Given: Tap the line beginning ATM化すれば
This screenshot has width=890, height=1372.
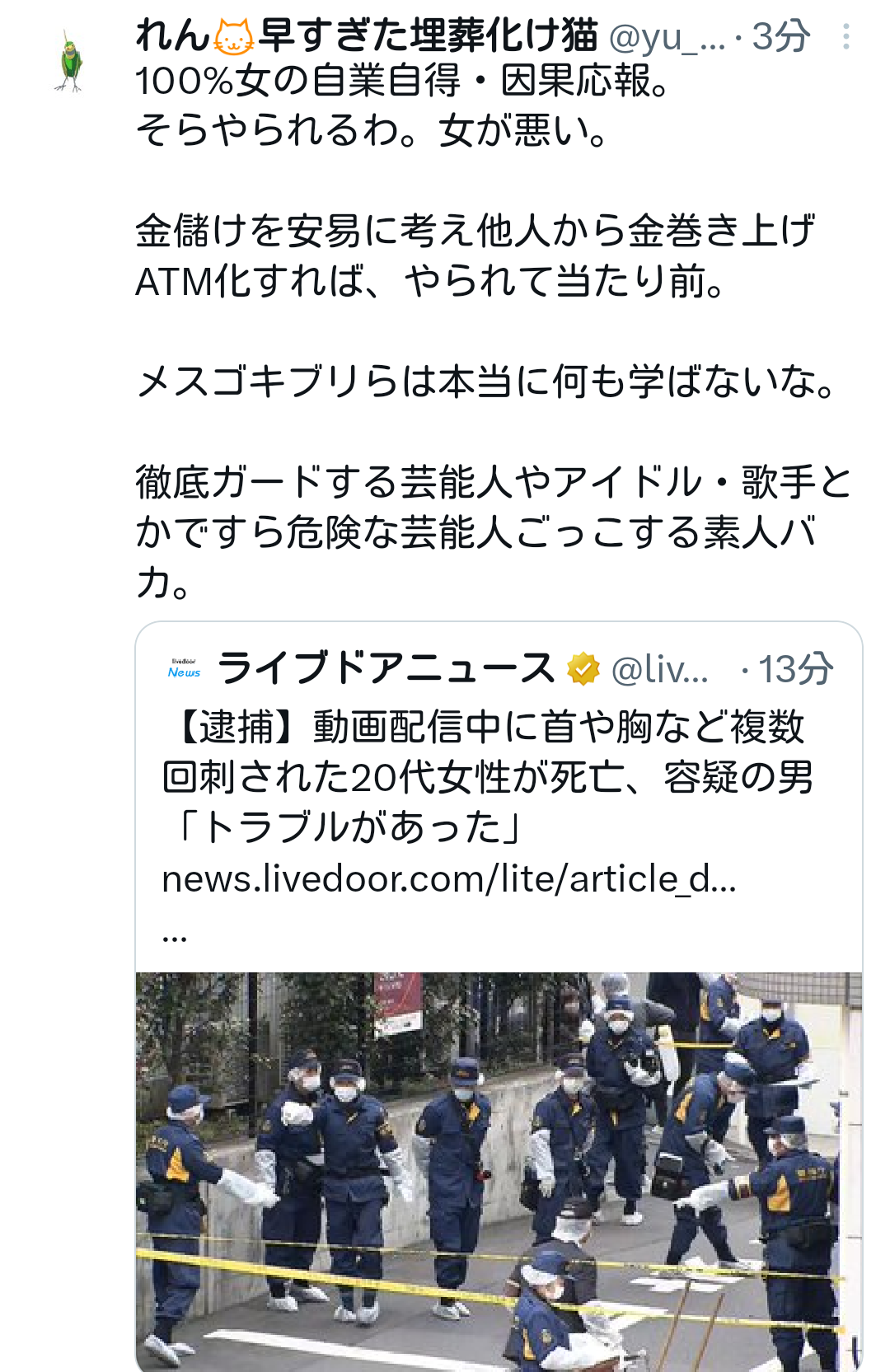Looking at the screenshot, I should pyautogui.click(x=431, y=282).
